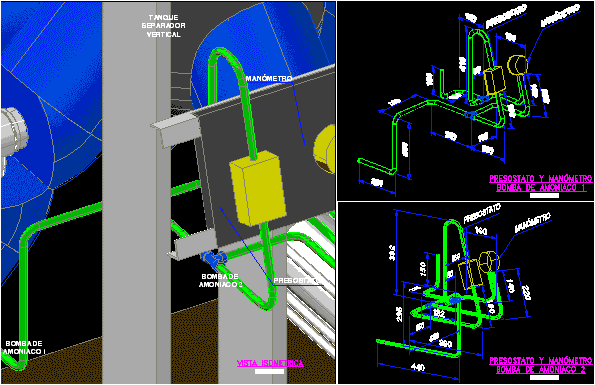Select the white scale bar under VISTA ISOMETRICA
This screenshot has width=595, height=385.
click(269, 372)
